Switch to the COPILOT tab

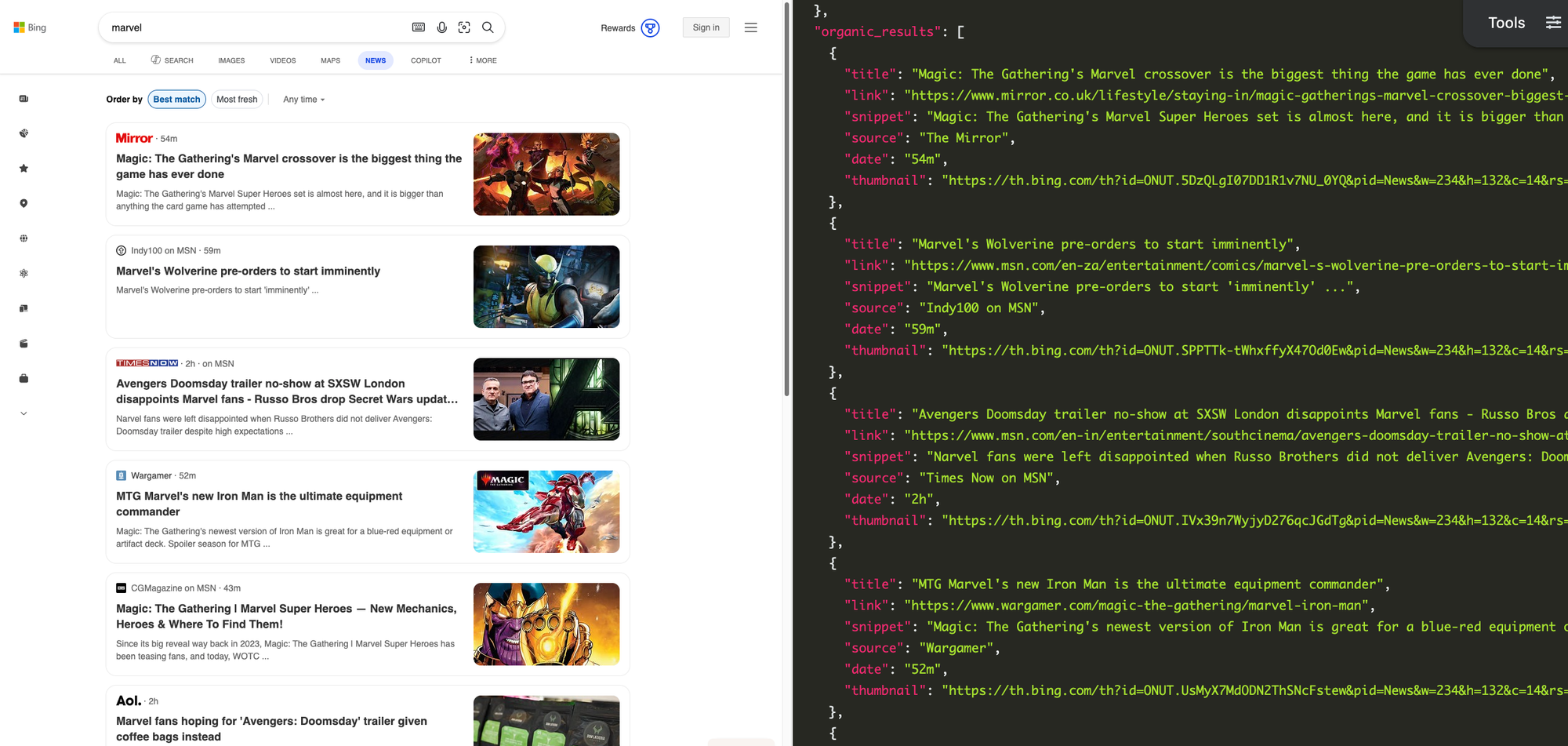coord(426,60)
